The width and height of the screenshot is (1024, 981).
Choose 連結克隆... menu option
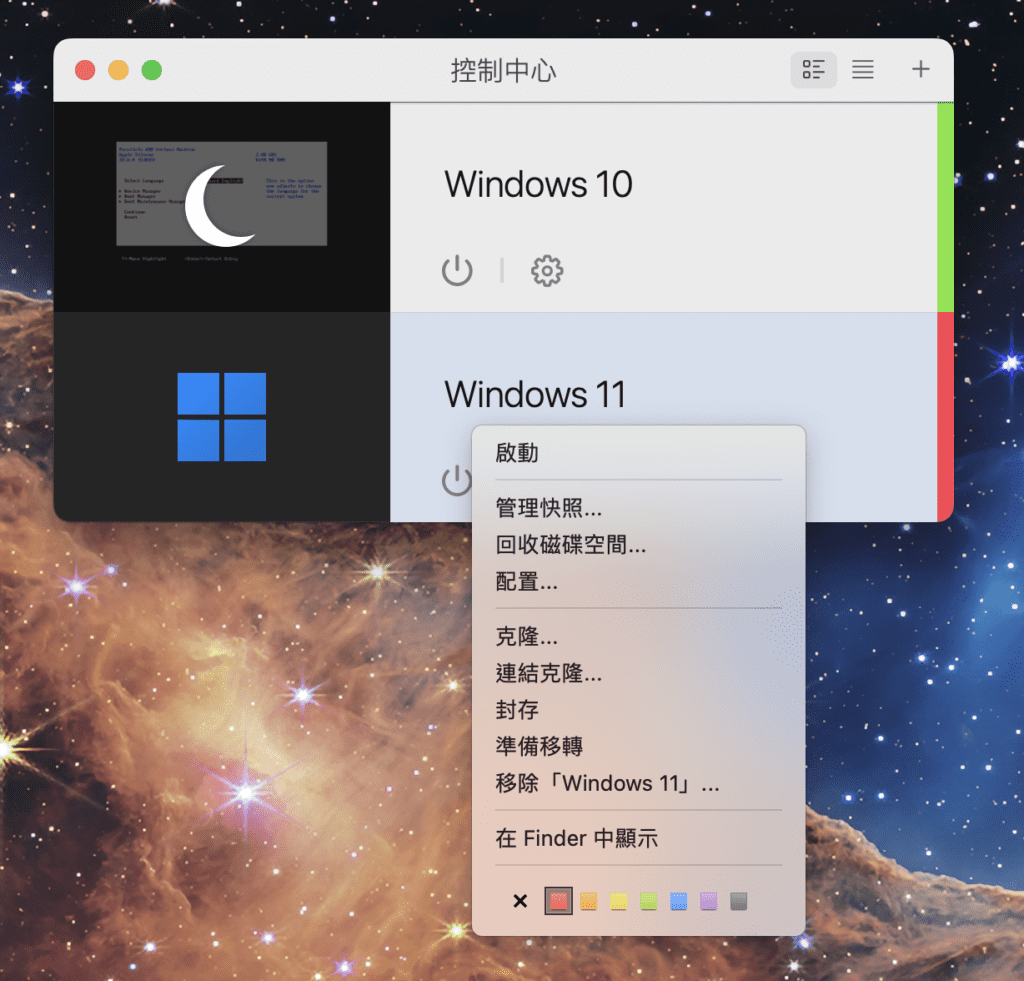(549, 673)
